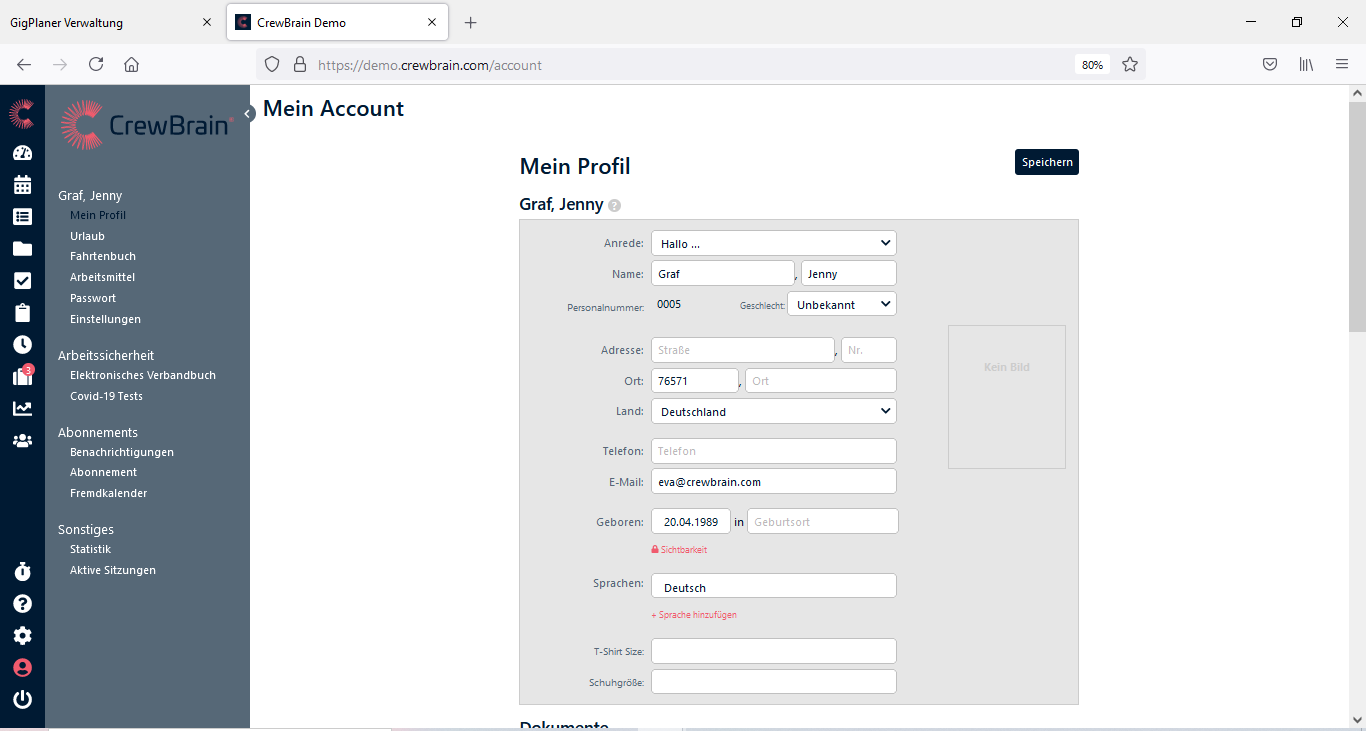
Task: Open the settings gear icon in sidebar
Action: [x=22, y=636]
